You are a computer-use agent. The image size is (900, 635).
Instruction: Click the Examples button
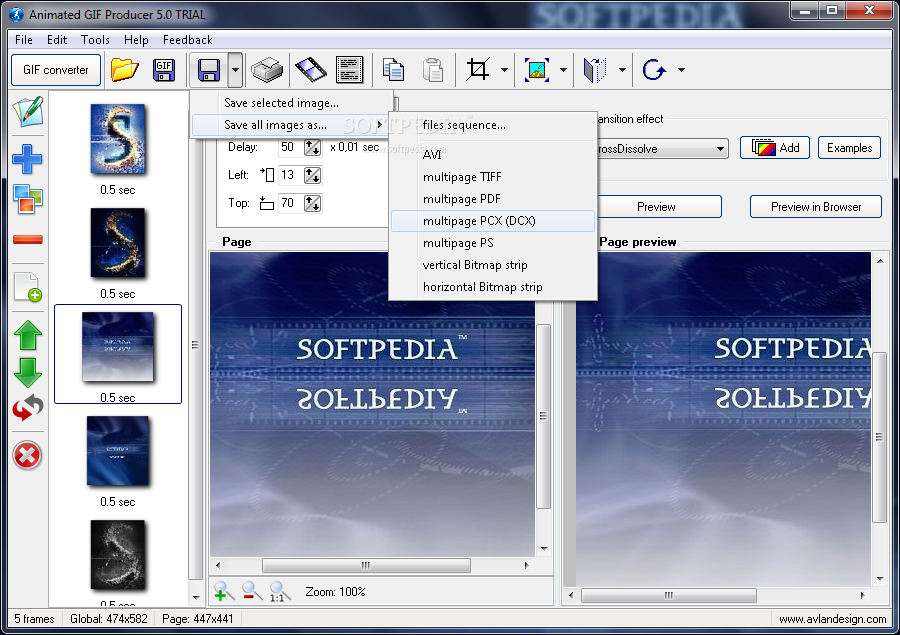pos(849,148)
